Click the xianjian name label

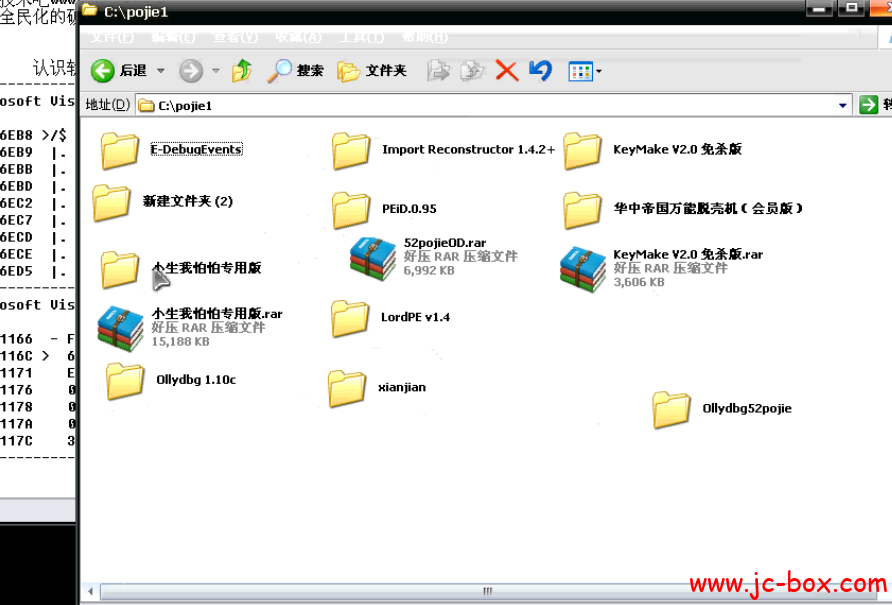[402, 387]
